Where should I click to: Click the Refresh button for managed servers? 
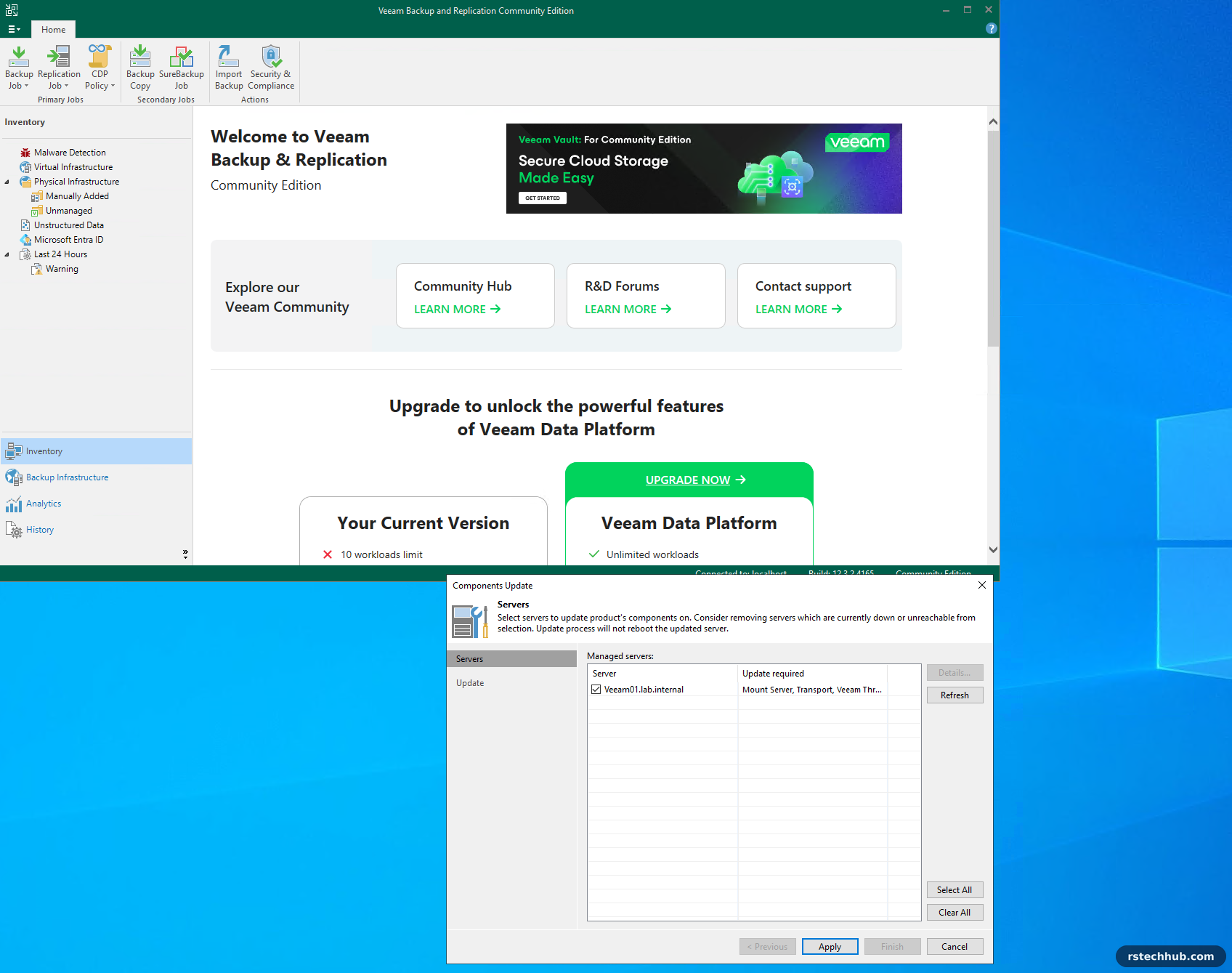[955, 695]
